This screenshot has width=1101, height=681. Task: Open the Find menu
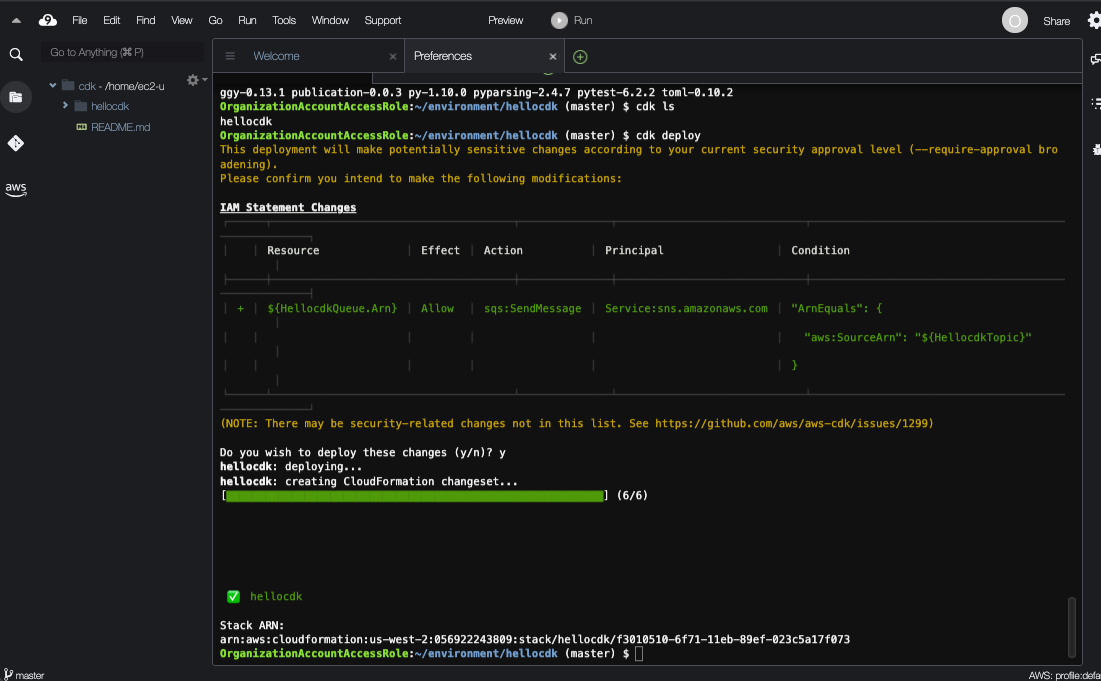[145, 20]
